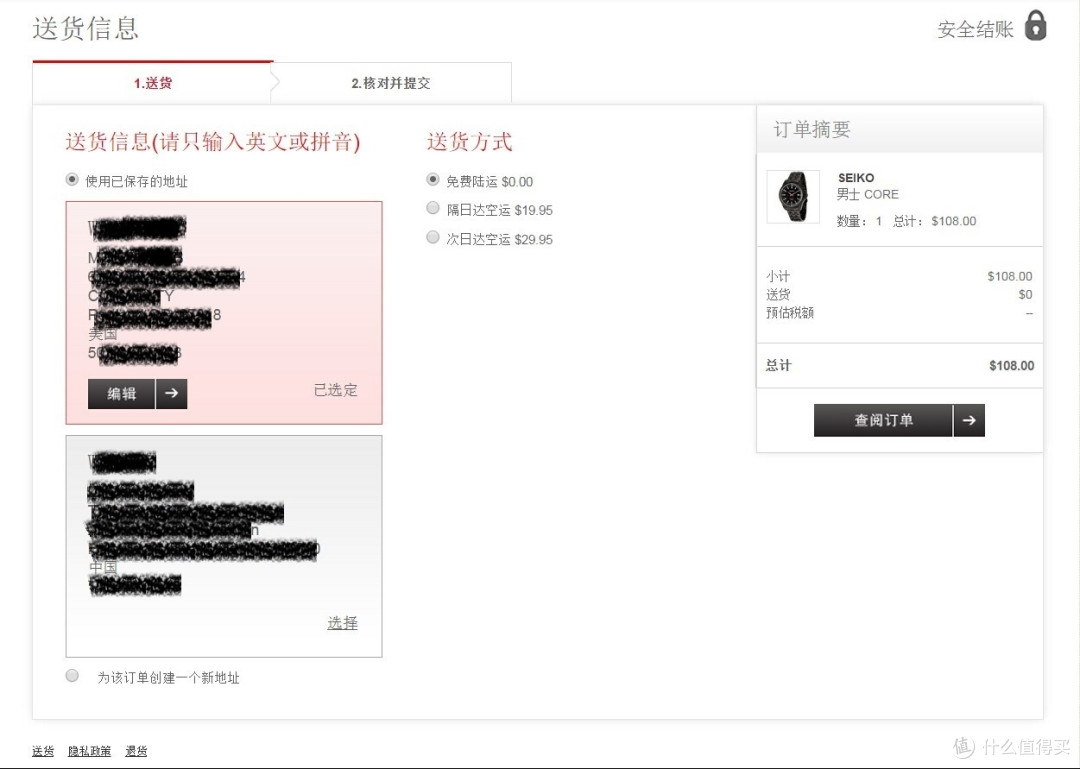This screenshot has width=1080, height=769.
Task: Select 免费陆运 $0.00 shipping method
Action: [433, 179]
